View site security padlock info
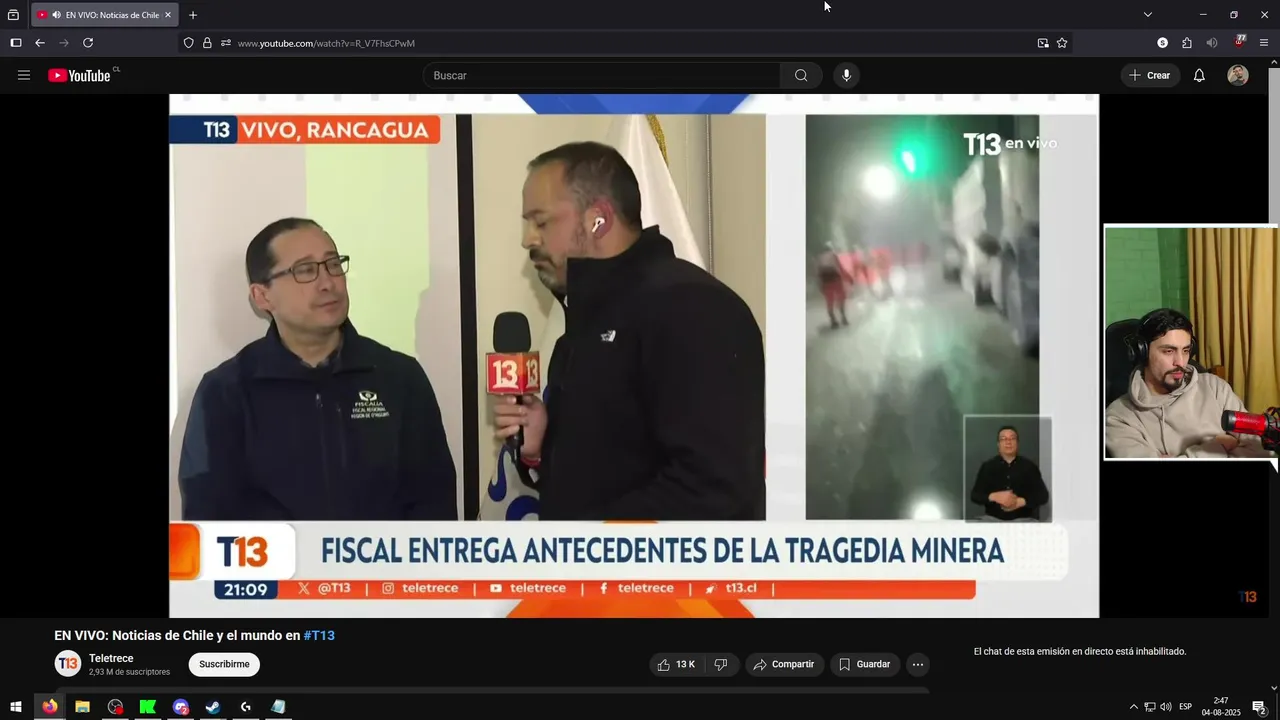This screenshot has width=1280, height=720. click(x=207, y=43)
